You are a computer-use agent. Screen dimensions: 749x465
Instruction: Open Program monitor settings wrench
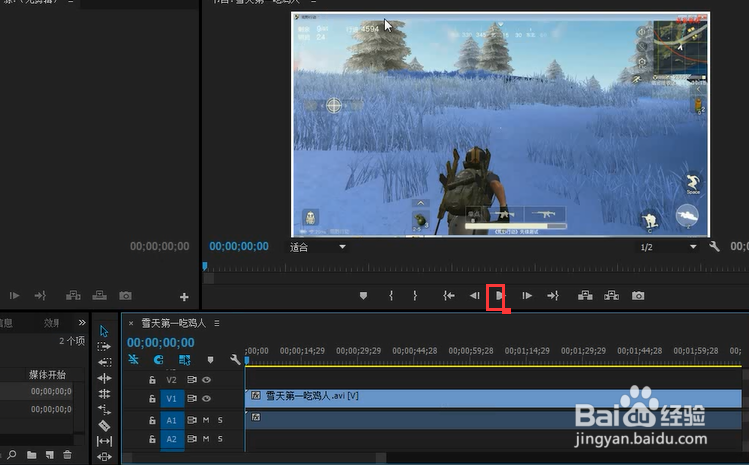tap(714, 247)
